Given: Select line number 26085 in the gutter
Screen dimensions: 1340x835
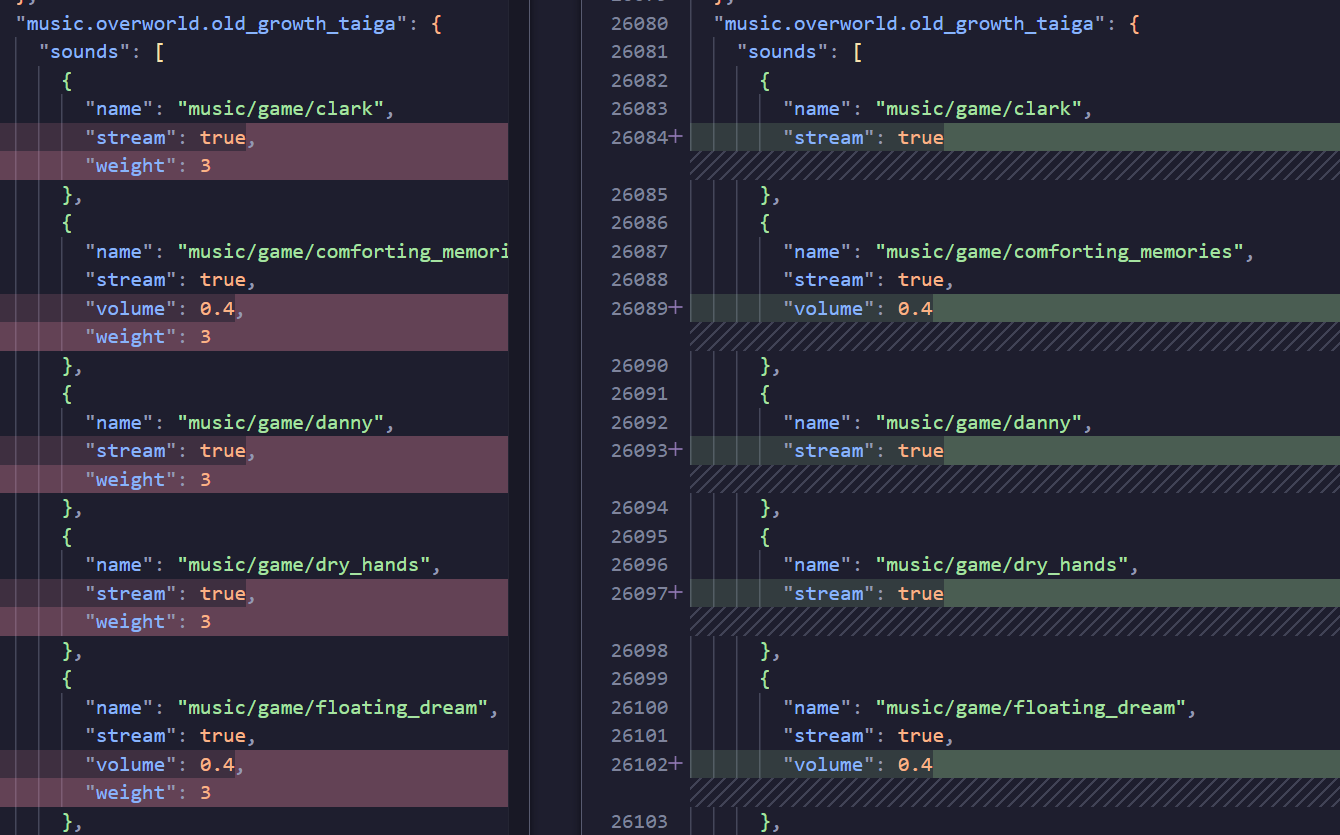Looking at the screenshot, I should click(x=640, y=194).
